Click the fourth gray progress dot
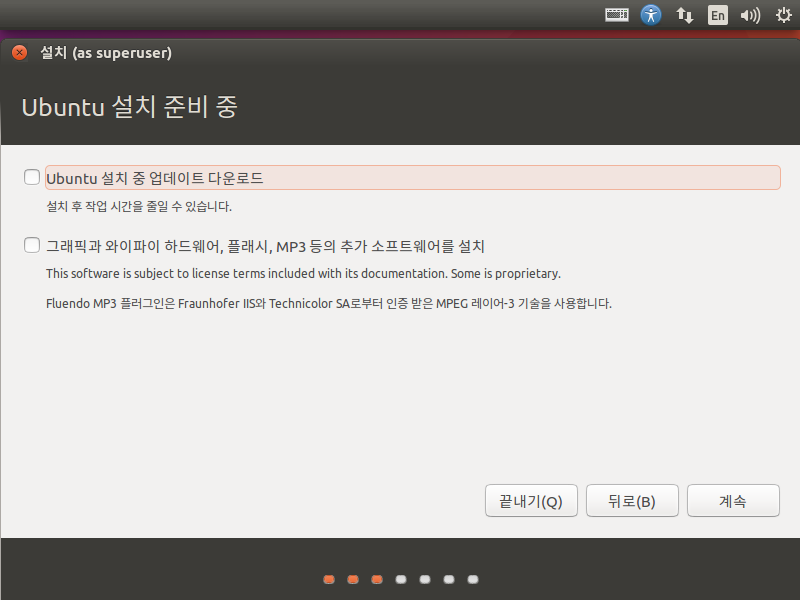 [x=400, y=579]
